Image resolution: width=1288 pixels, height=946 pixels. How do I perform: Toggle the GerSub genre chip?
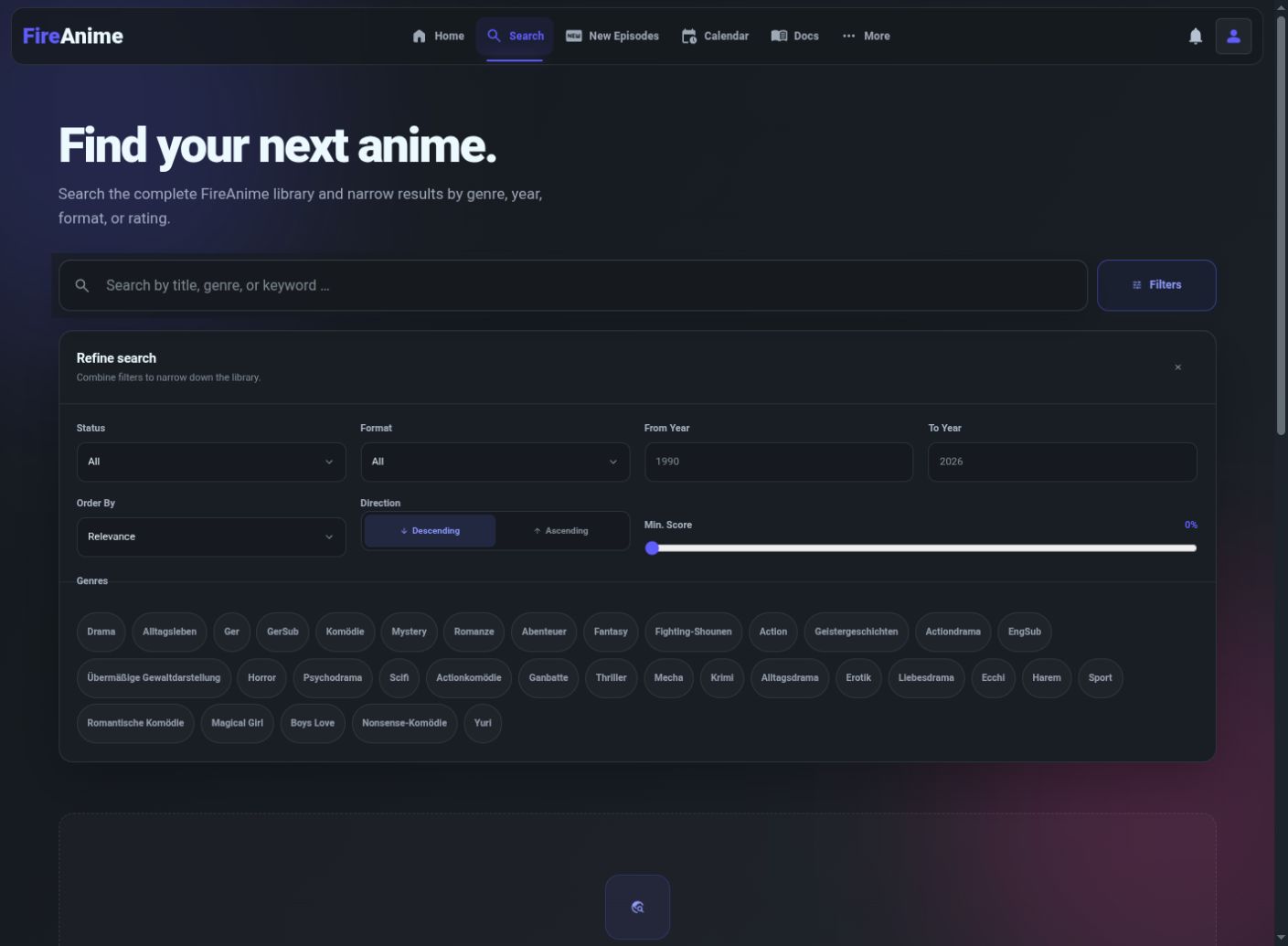coord(282,632)
